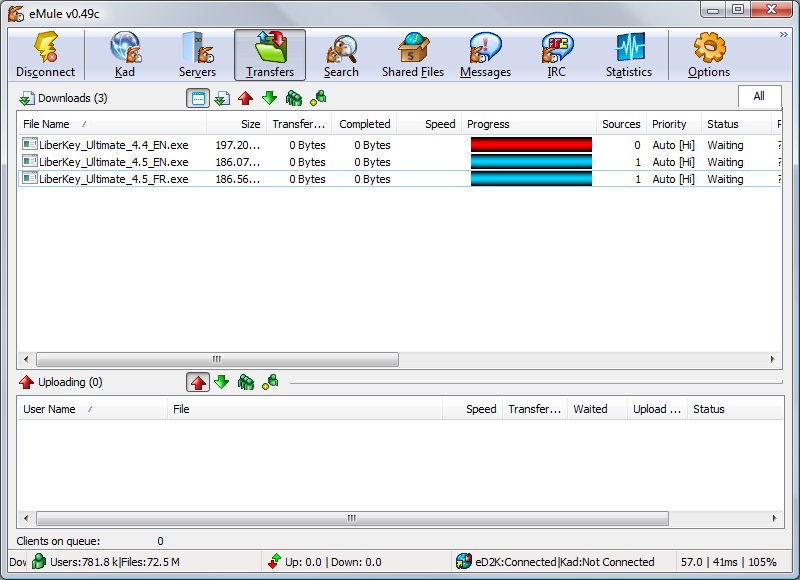Expand toolbar overflow chevron
The image size is (800, 580).
[x=784, y=34]
